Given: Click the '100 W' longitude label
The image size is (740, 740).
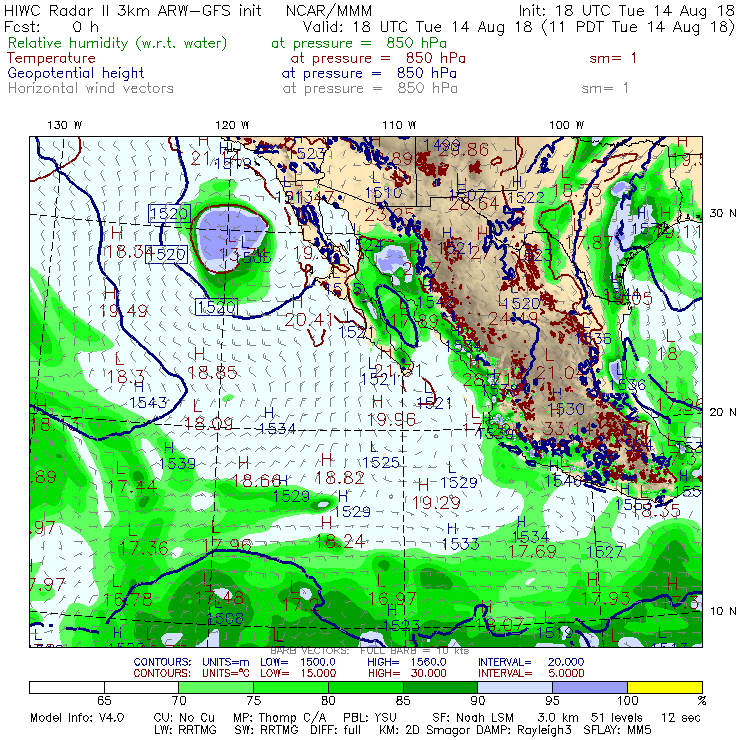Looking at the screenshot, I should (566, 125).
